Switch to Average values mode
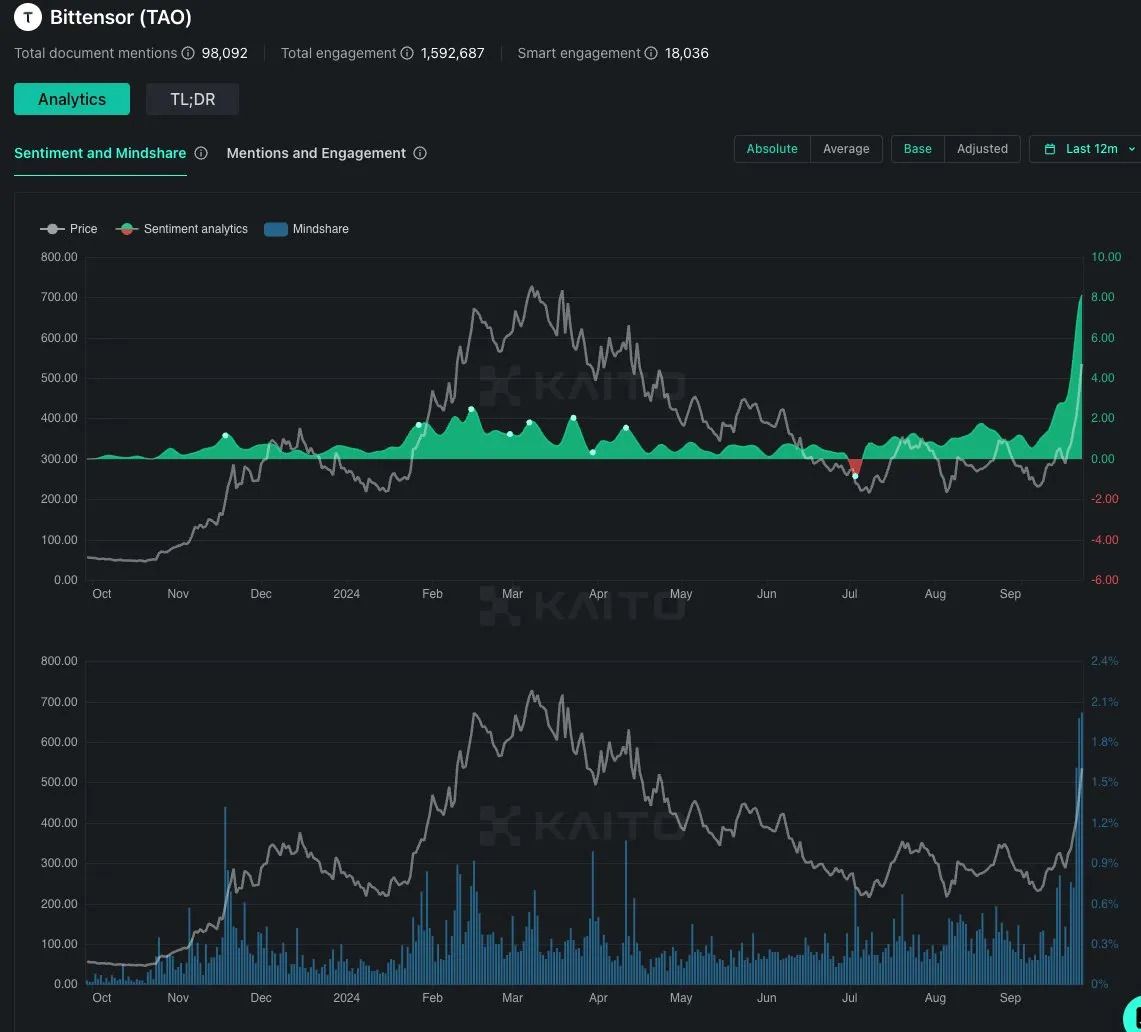Image resolution: width=1141 pixels, height=1032 pixels. pyautogui.click(x=846, y=149)
